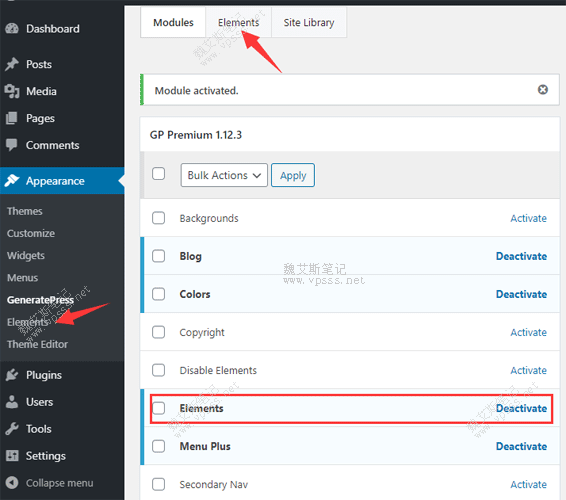
Task: Click the Blog module name
Action: 191,256
